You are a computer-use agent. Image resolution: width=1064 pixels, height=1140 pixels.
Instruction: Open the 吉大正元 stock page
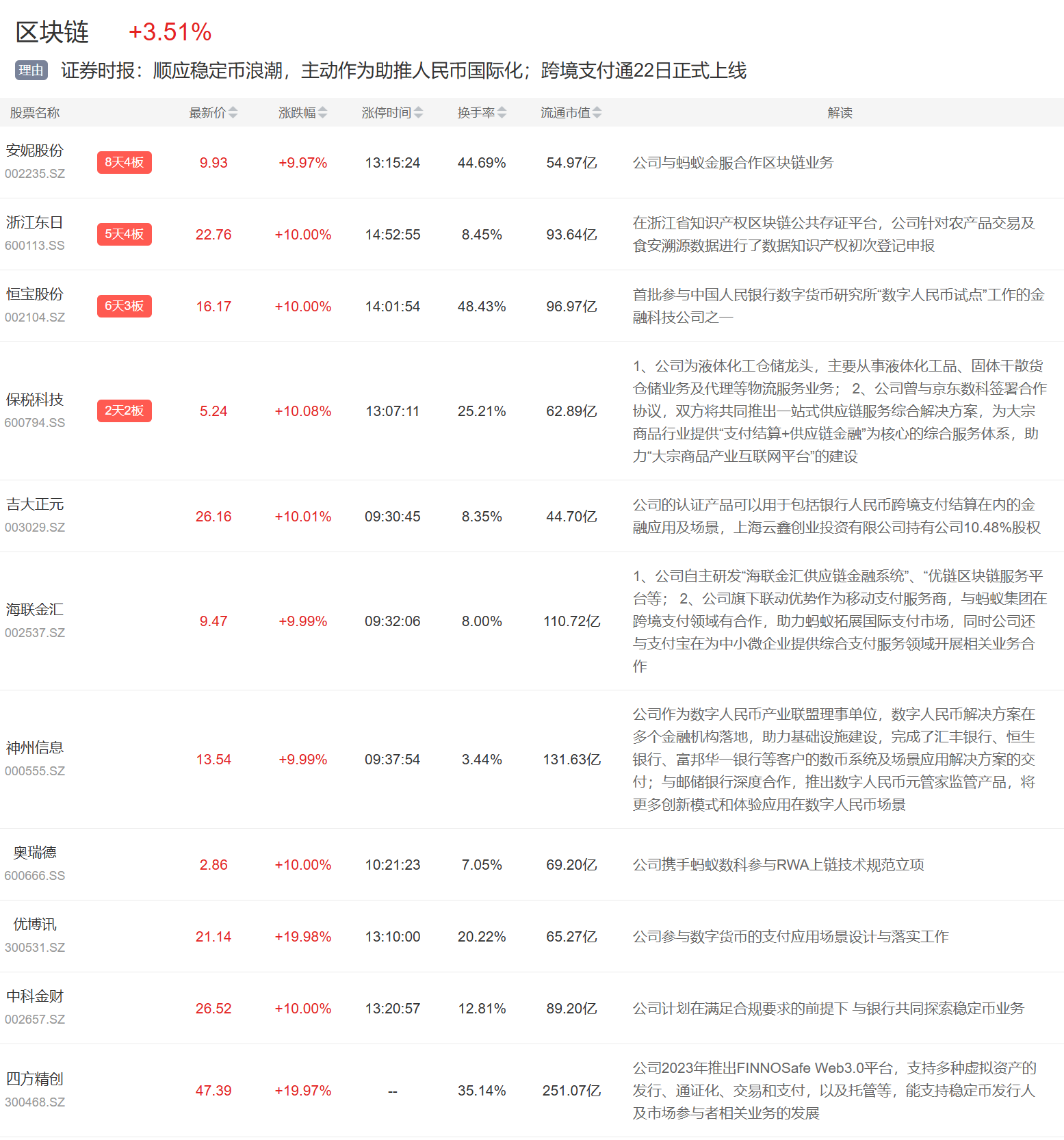pos(35,505)
